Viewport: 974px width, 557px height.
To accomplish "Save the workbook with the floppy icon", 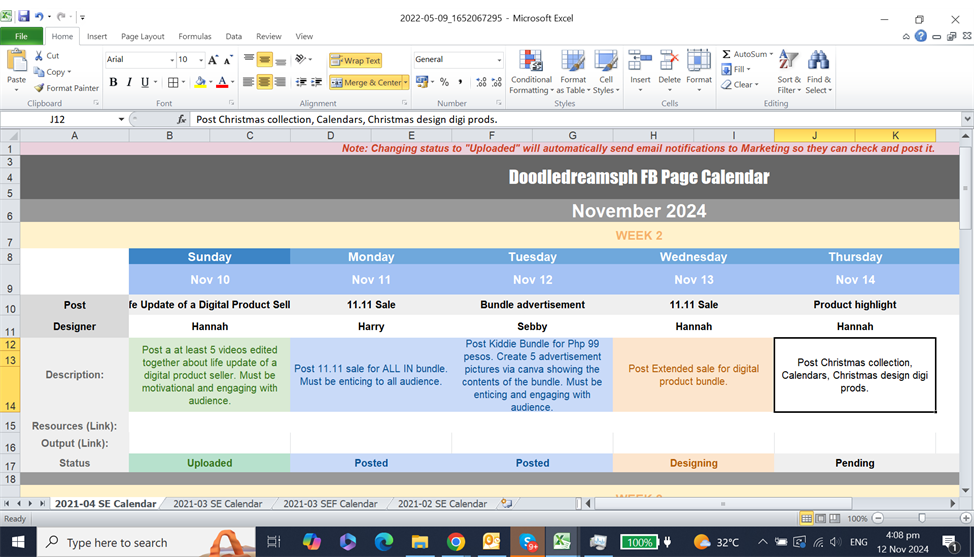I will 24,17.
